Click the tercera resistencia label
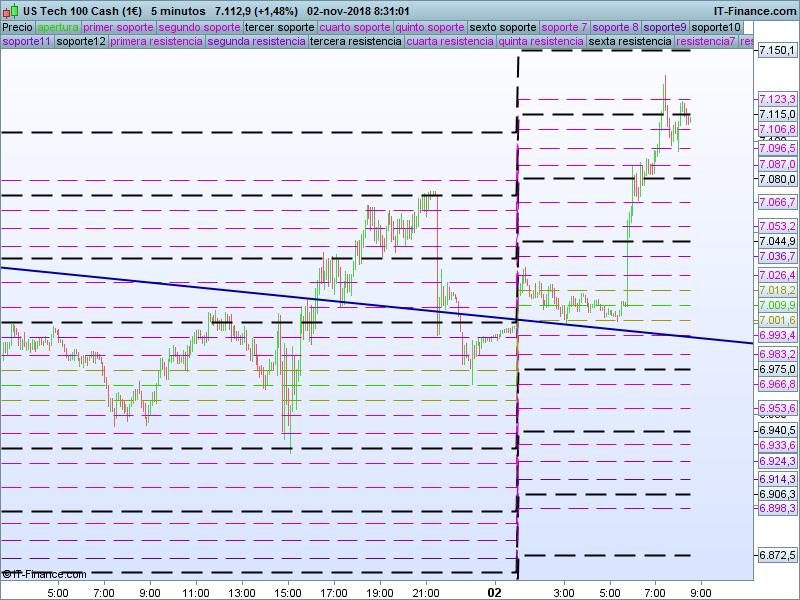 coord(356,41)
